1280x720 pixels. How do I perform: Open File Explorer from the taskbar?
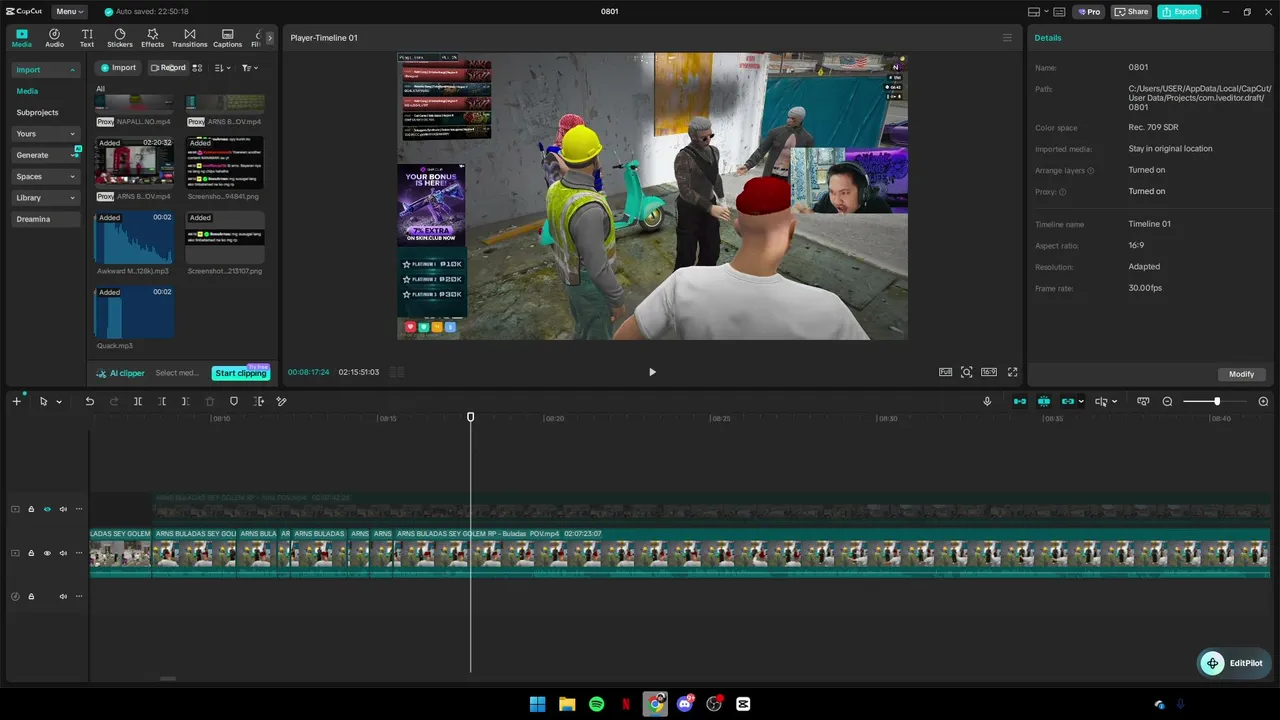pyautogui.click(x=567, y=704)
